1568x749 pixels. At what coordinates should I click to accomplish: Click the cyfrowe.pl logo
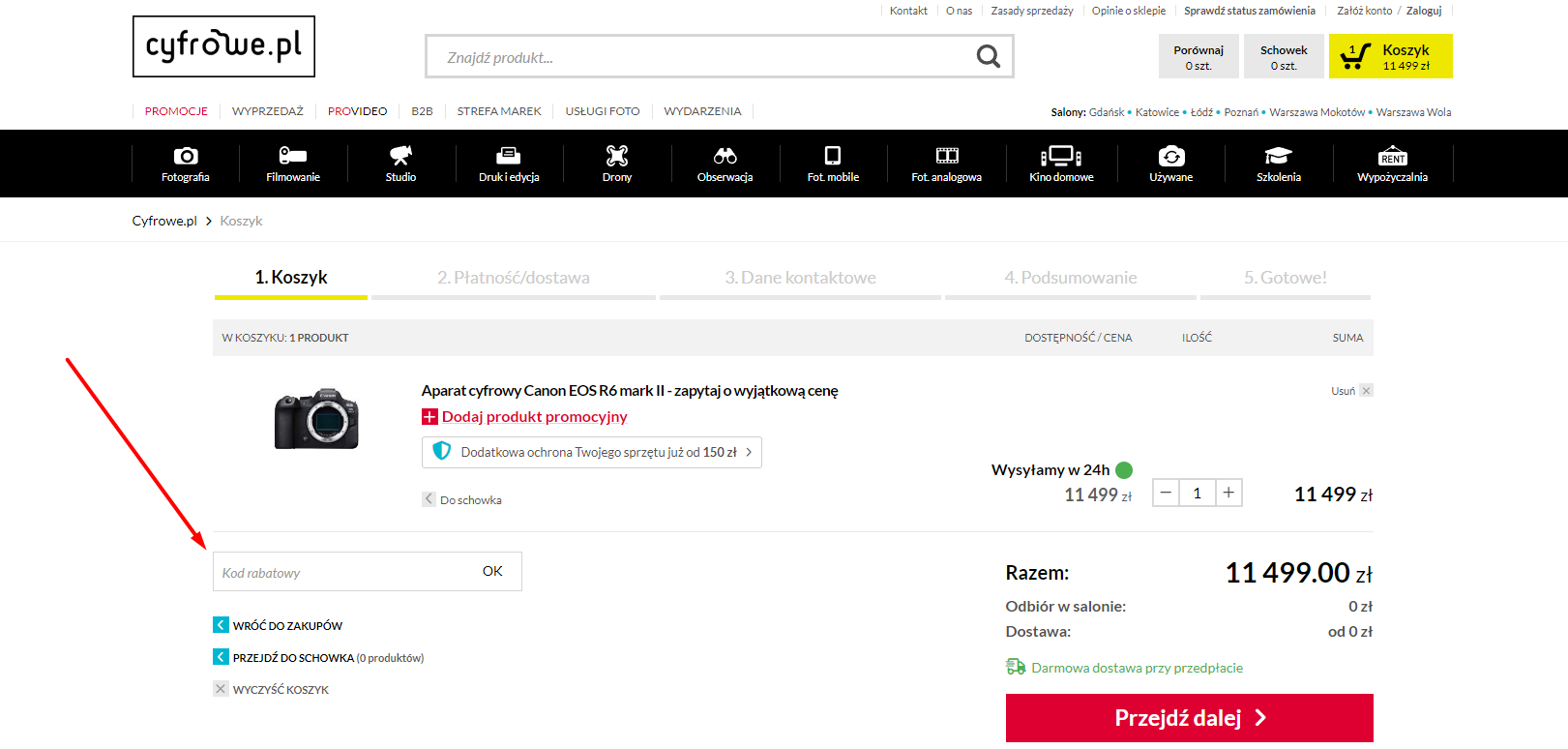[223, 46]
